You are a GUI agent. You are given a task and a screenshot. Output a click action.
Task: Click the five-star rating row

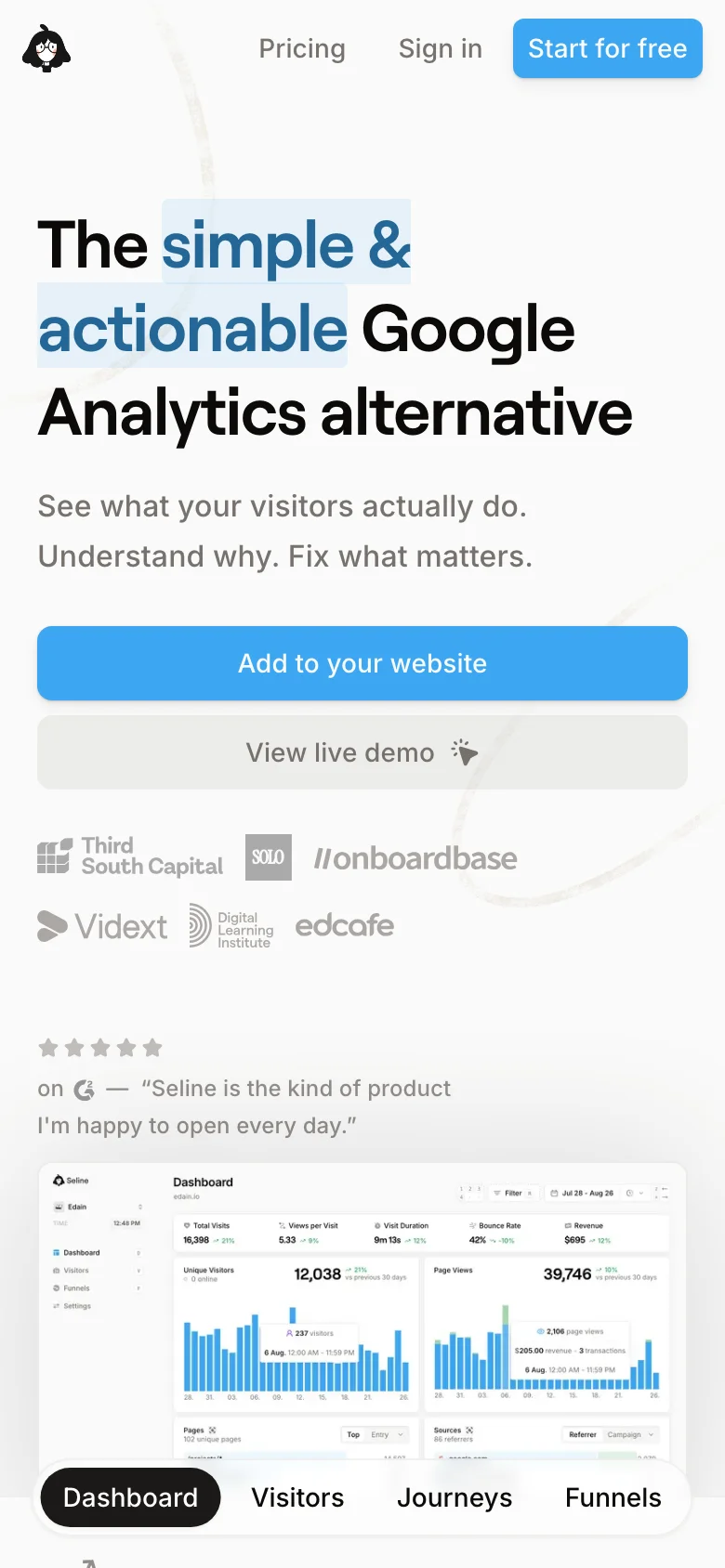(x=100, y=1049)
